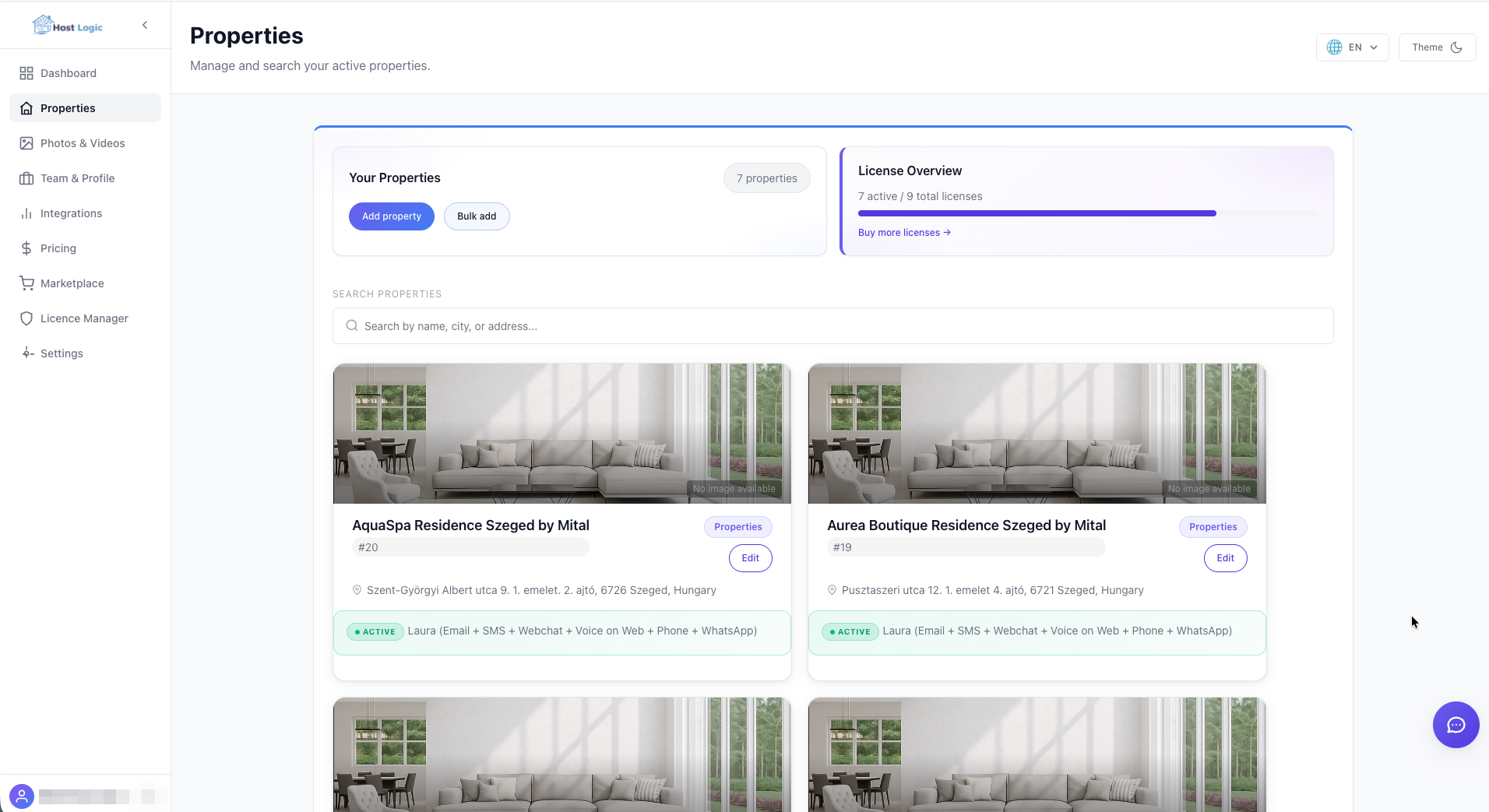Image resolution: width=1489 pixels, height=812 pixels.
Task: Click the search magnifier icon
Action: click(x=352, y=326)
